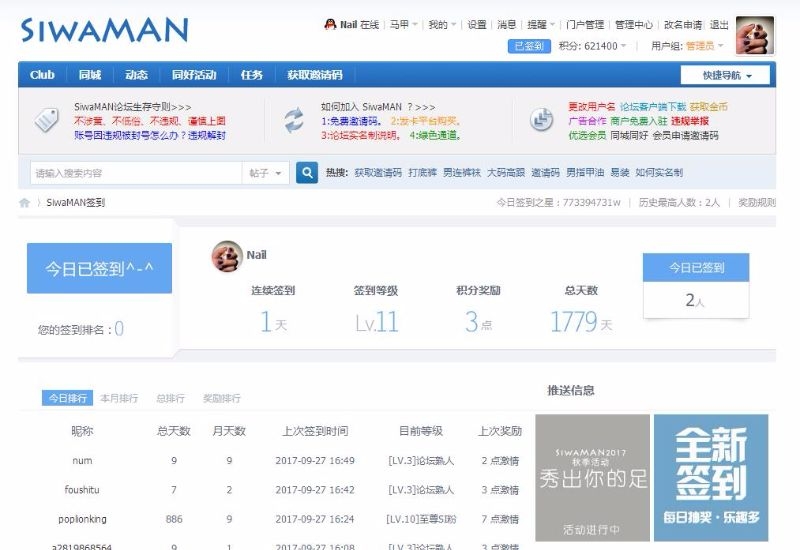Click the hot search term 大码高跟
Image resolution: width=800 pixels, height=550 pixels.
click(x=506, y=172)
